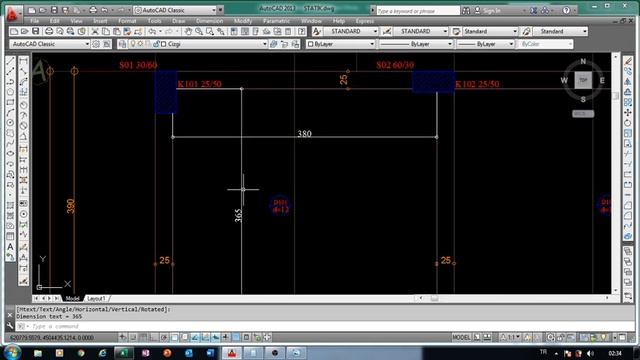The image size is (640, 360).
Task: Open the Dimension menu
Action: pyautogui.click(x=210, y=21)
